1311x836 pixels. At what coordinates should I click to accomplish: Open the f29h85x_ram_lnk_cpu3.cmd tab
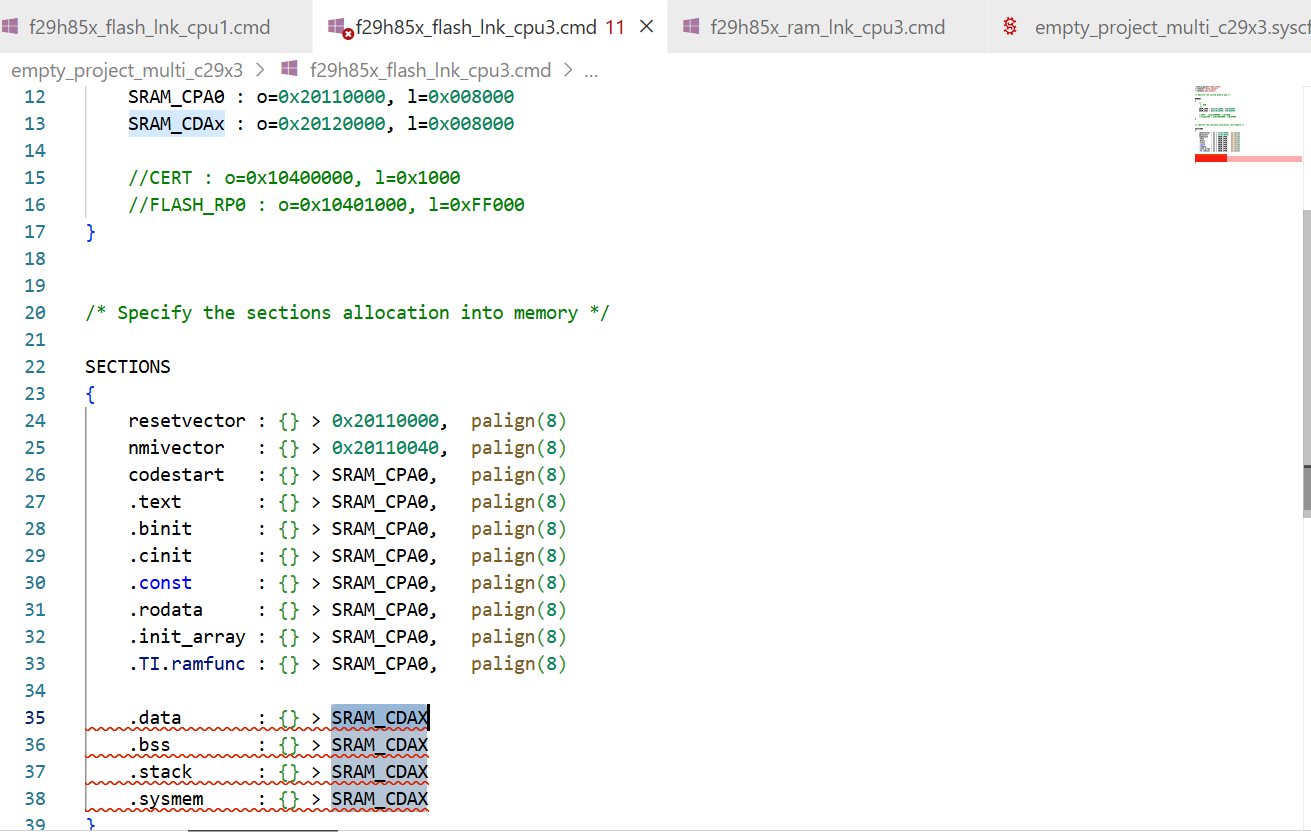[826, 27]
